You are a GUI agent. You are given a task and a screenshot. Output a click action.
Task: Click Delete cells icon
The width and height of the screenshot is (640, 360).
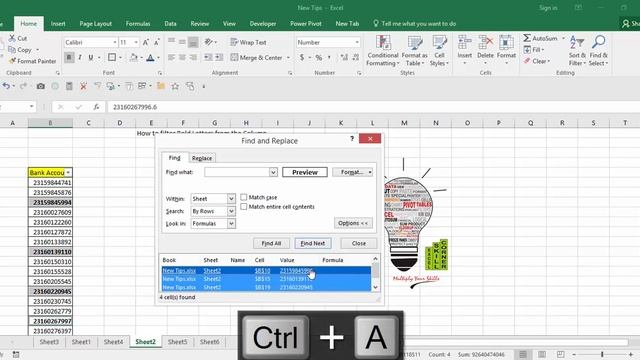[x=485, y=42]
